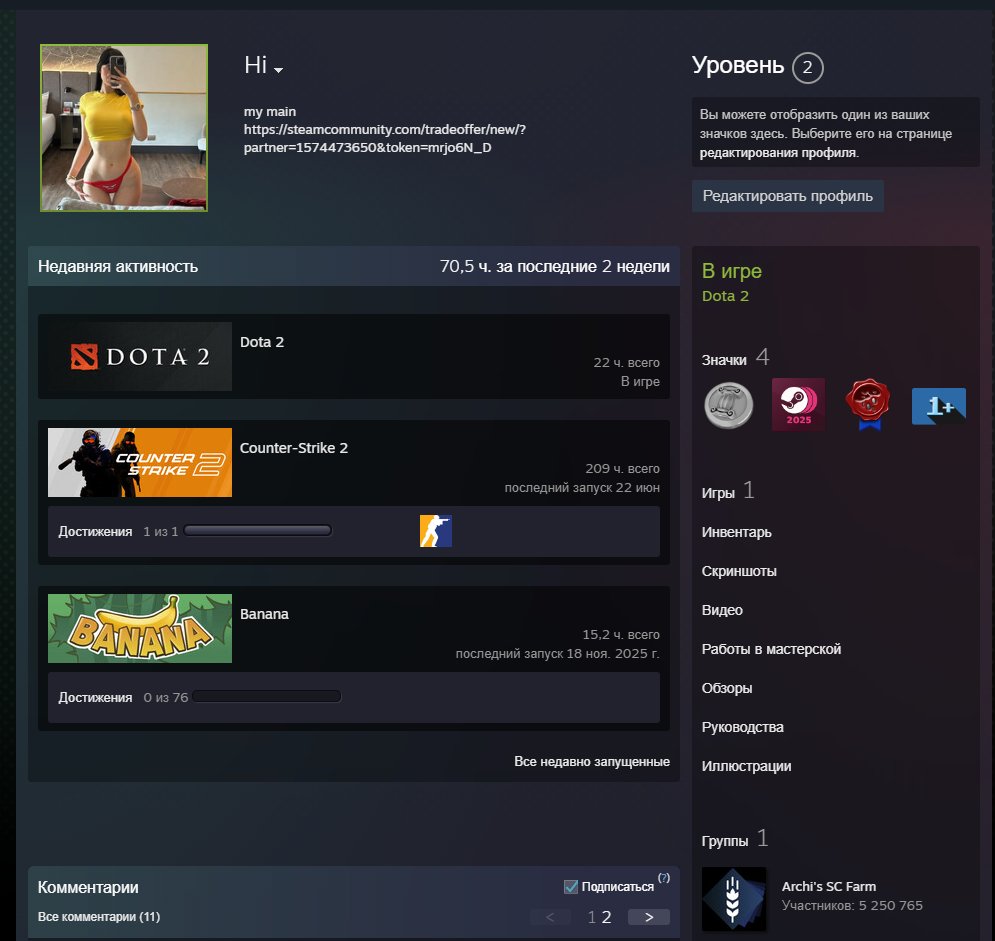Image resolution: width=995 pixels, height=941 pixels.
Task: Click the Banana game title
Action: tap(264, 614)
